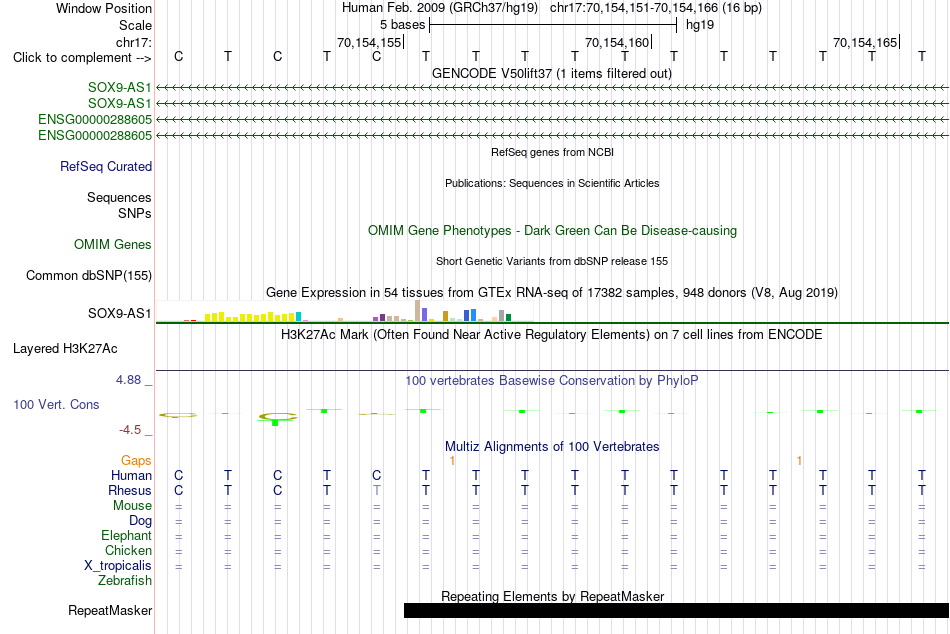This screenshot has height=634, width=950.
Task: Select the Chicken alignment row label
Action: (x=128, y=550)
